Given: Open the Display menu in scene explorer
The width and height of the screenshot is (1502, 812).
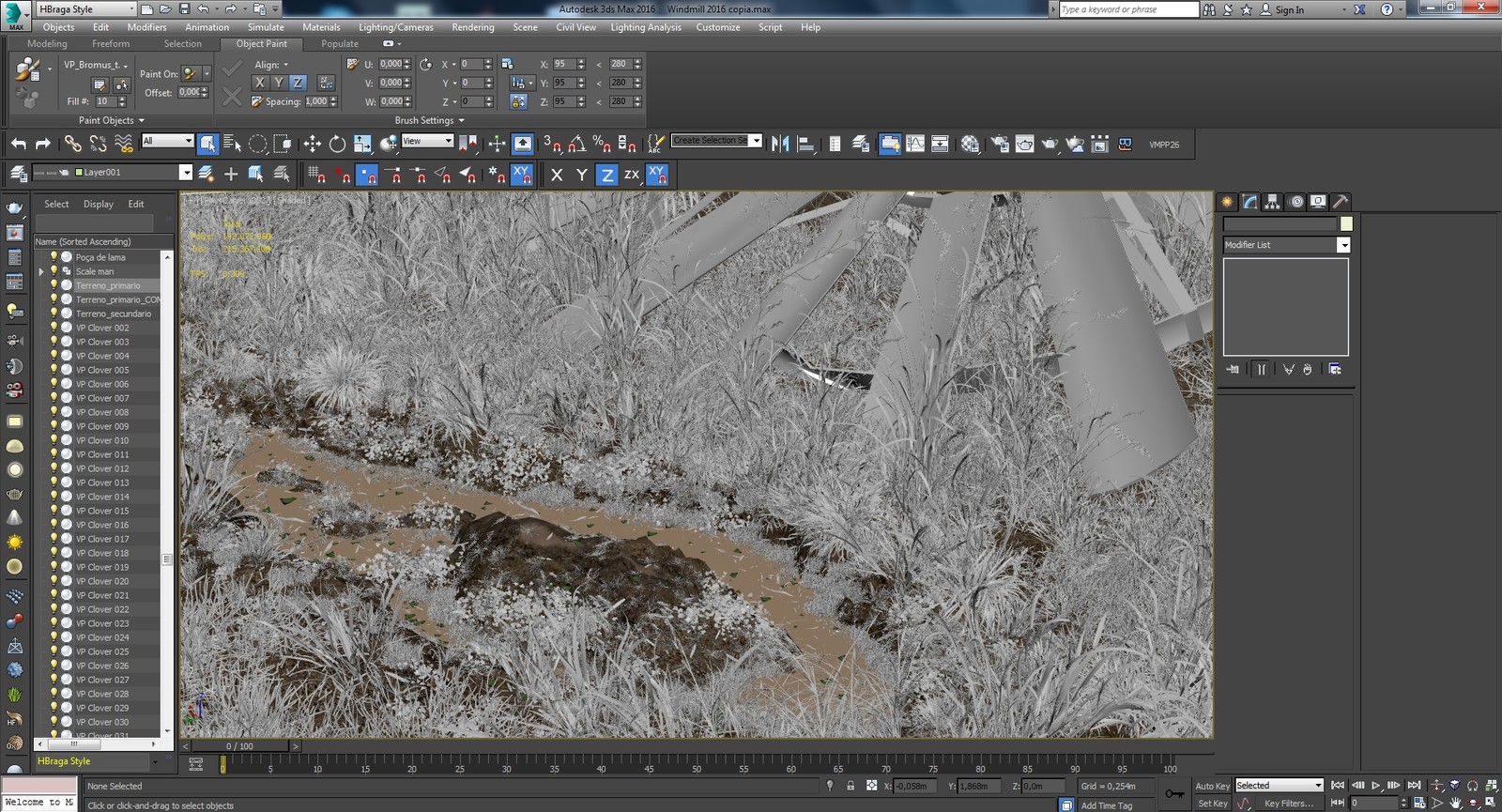Looking at the screenshot, I should coord(98,204).
